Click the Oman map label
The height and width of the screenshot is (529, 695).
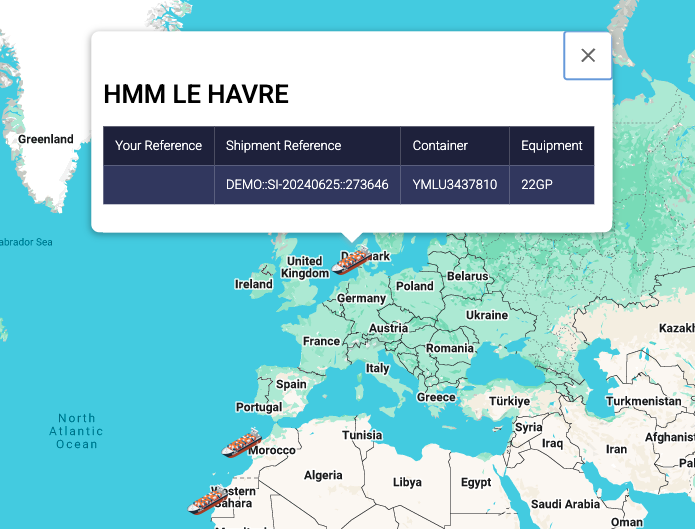pyautogui.click(x=627, y=522)
